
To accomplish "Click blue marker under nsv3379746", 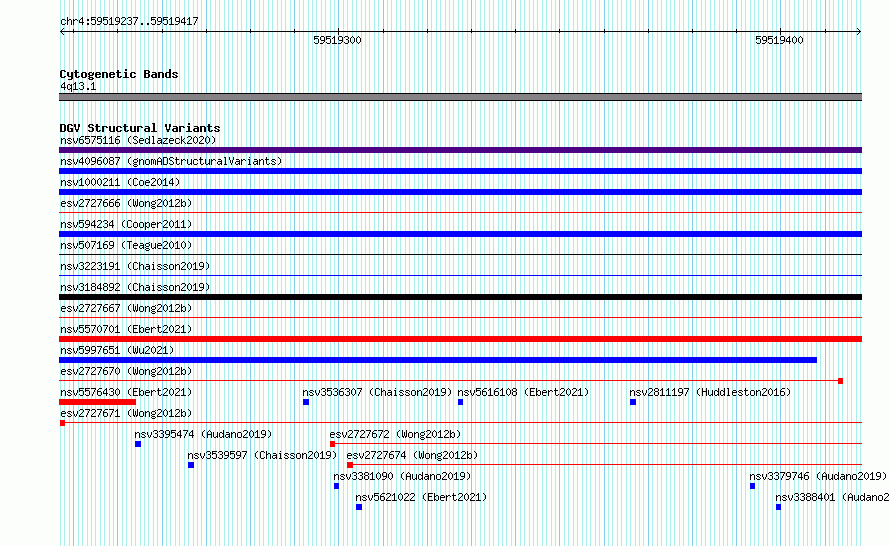I will [x=753, y=486].
